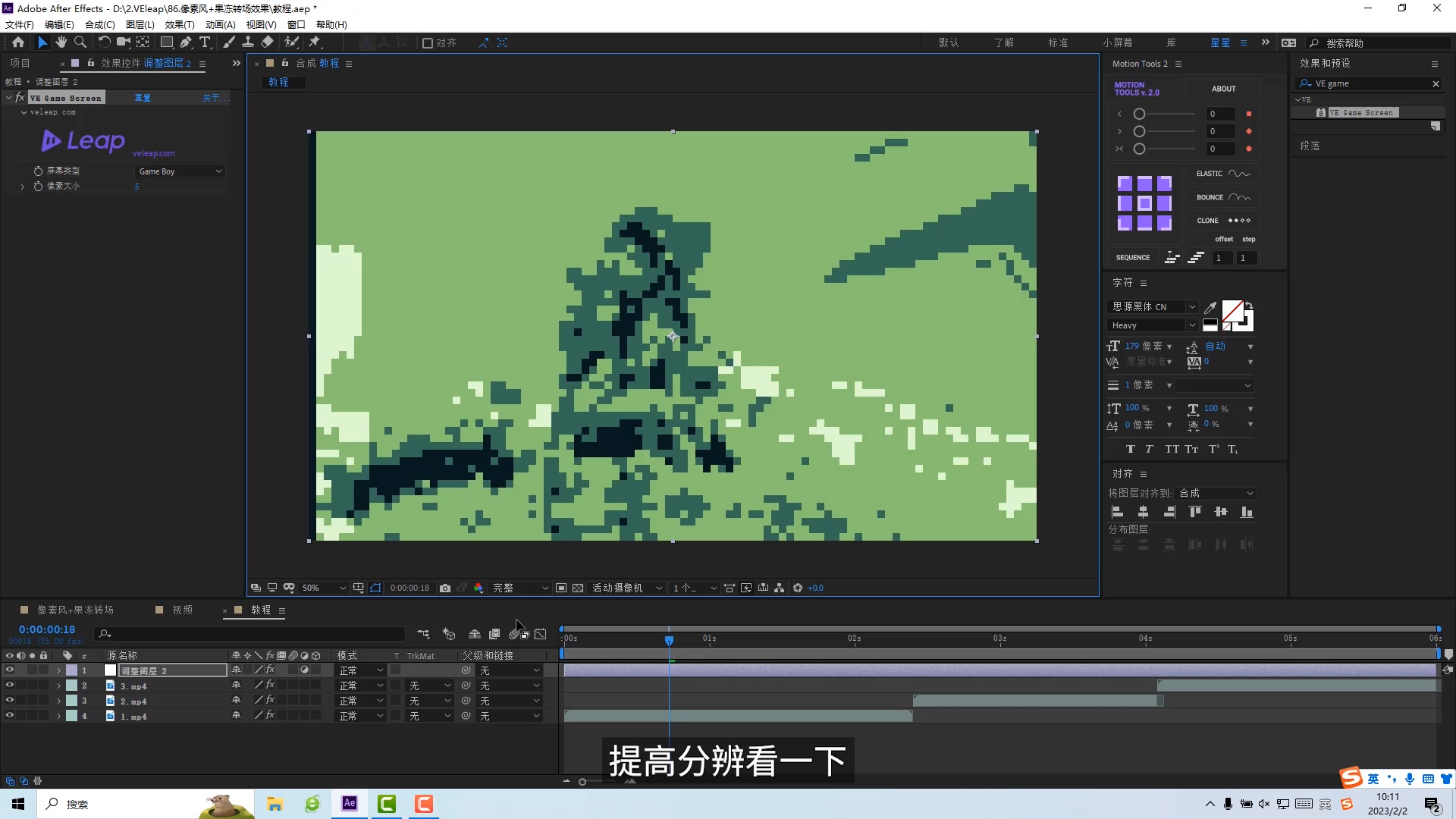The width and height of the screenshot is (1456, 819).
Task: Open the channel and color management icon
Action: (479, 588)
